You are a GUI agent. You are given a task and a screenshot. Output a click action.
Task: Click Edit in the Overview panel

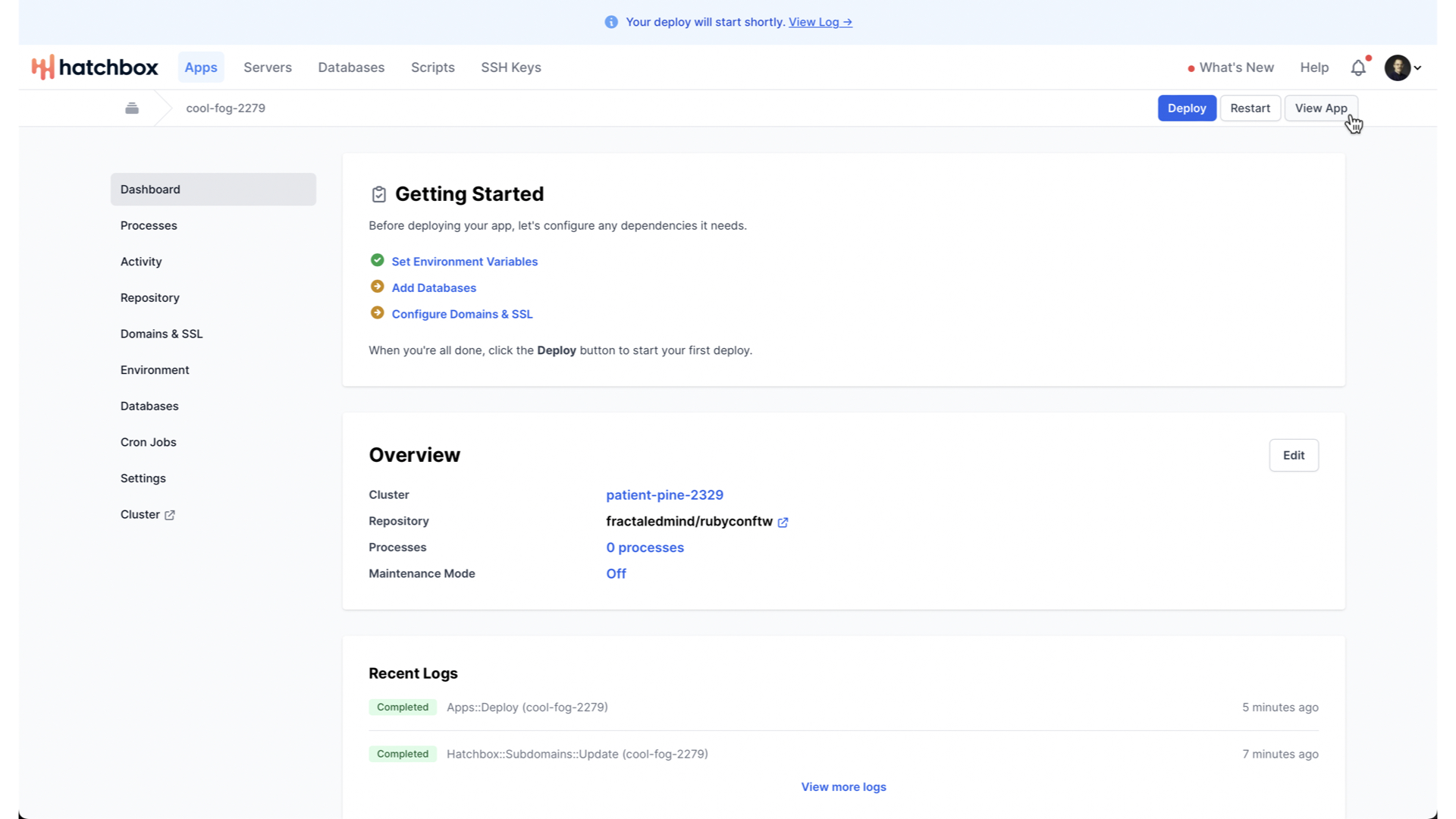(1293, 455)
